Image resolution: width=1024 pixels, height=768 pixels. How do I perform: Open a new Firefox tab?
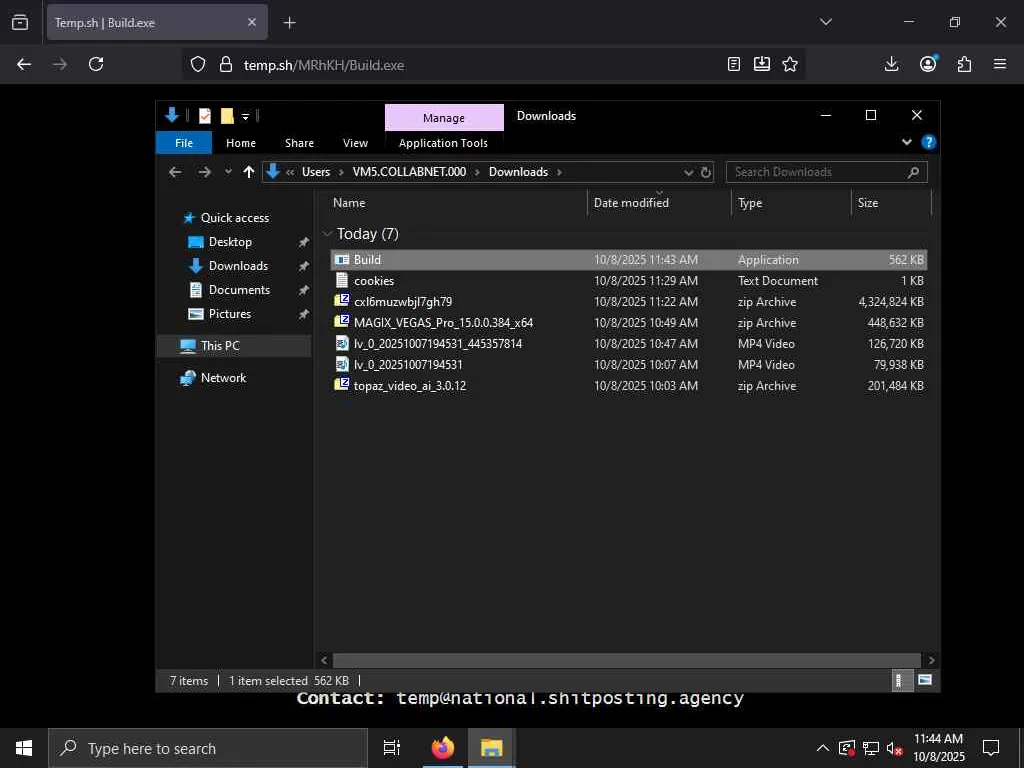(x=289, y=23)
